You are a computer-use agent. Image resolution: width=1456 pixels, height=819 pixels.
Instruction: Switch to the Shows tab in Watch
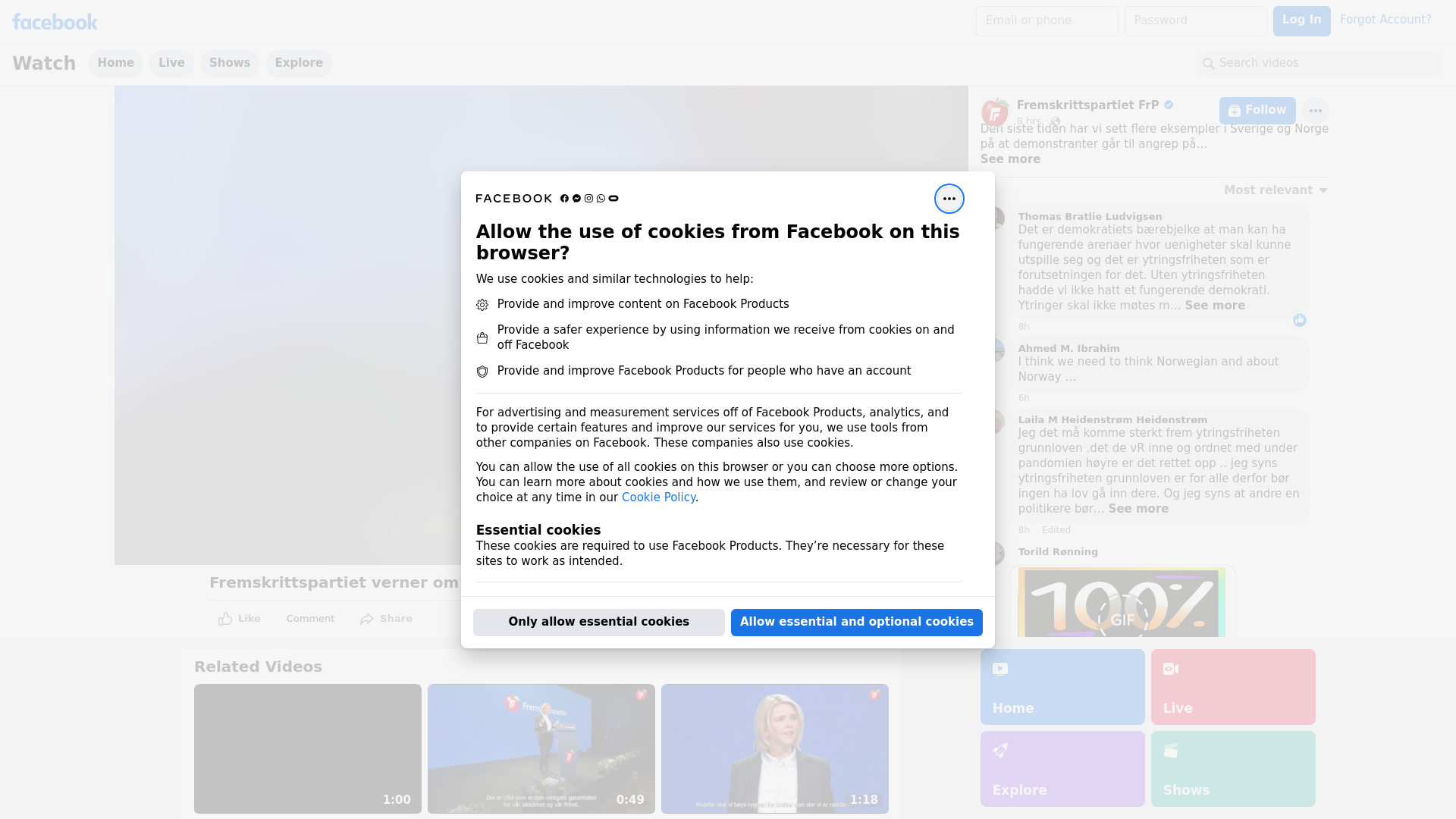click(230, 64)
